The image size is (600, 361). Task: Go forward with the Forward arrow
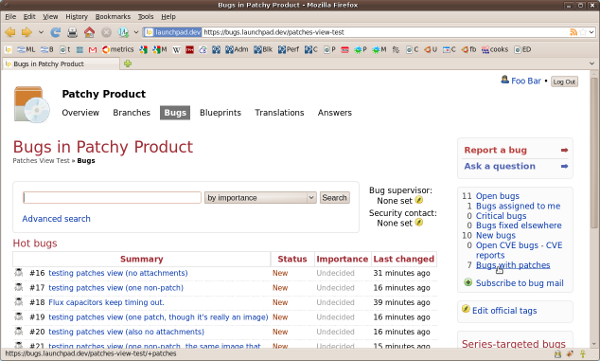click(x=27, y=33)
